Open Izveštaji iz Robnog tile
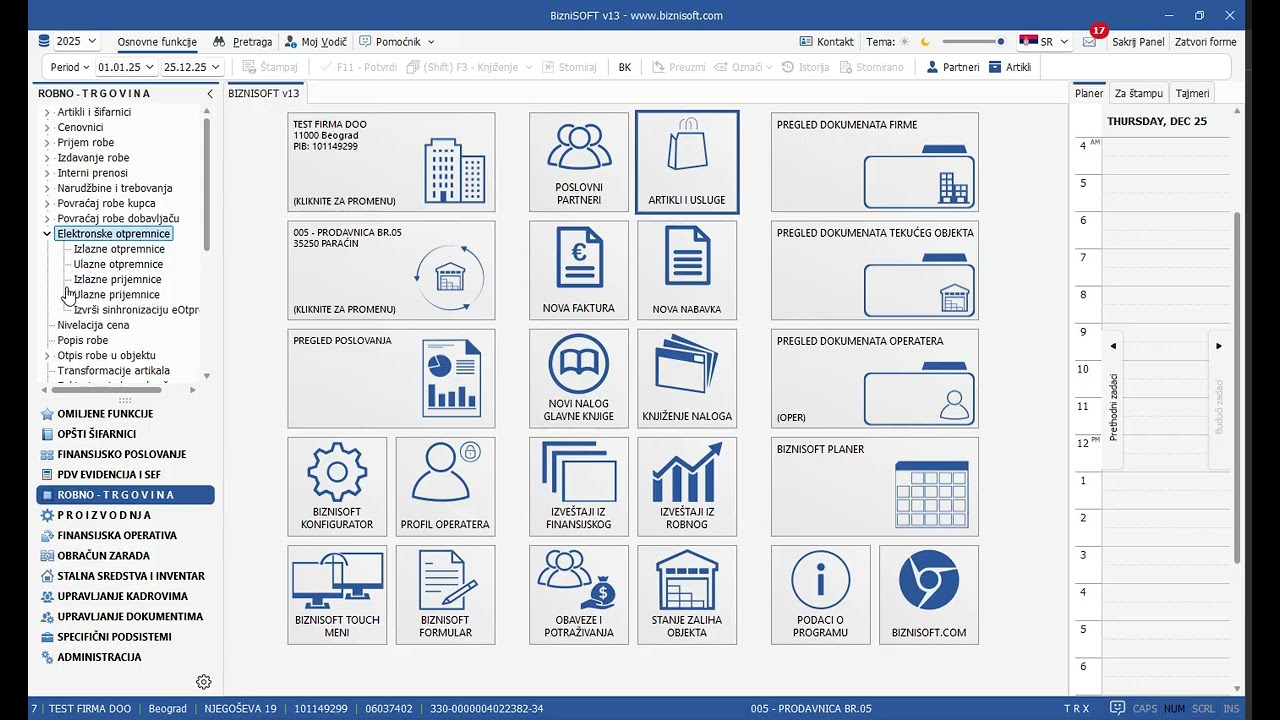1280x720 pixels. [x=687, y=486]
